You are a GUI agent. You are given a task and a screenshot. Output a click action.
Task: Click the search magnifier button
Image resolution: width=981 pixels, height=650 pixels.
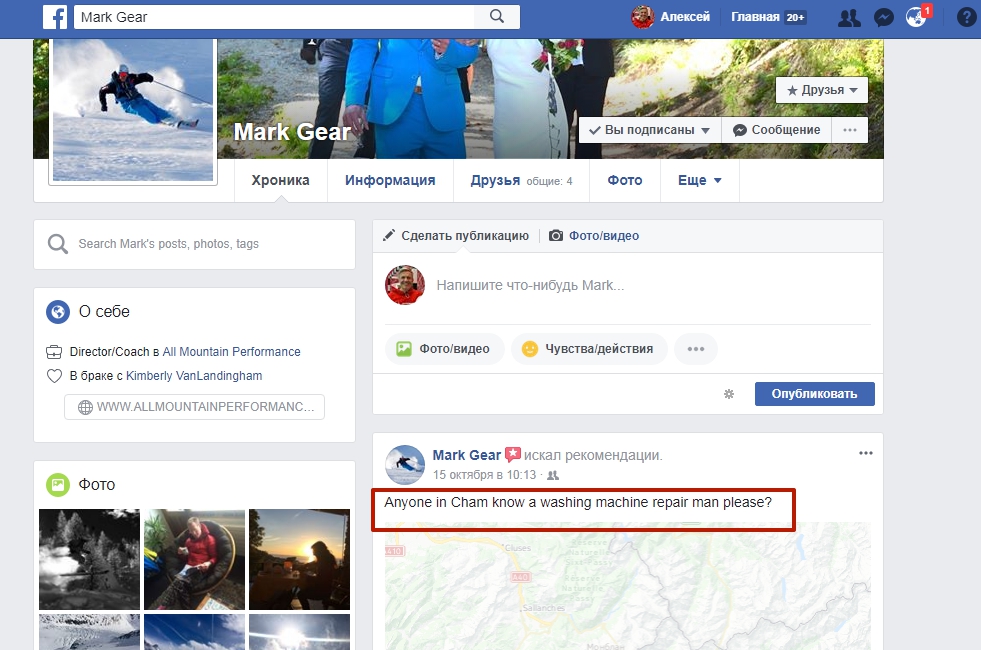click(x=497, y=17)
